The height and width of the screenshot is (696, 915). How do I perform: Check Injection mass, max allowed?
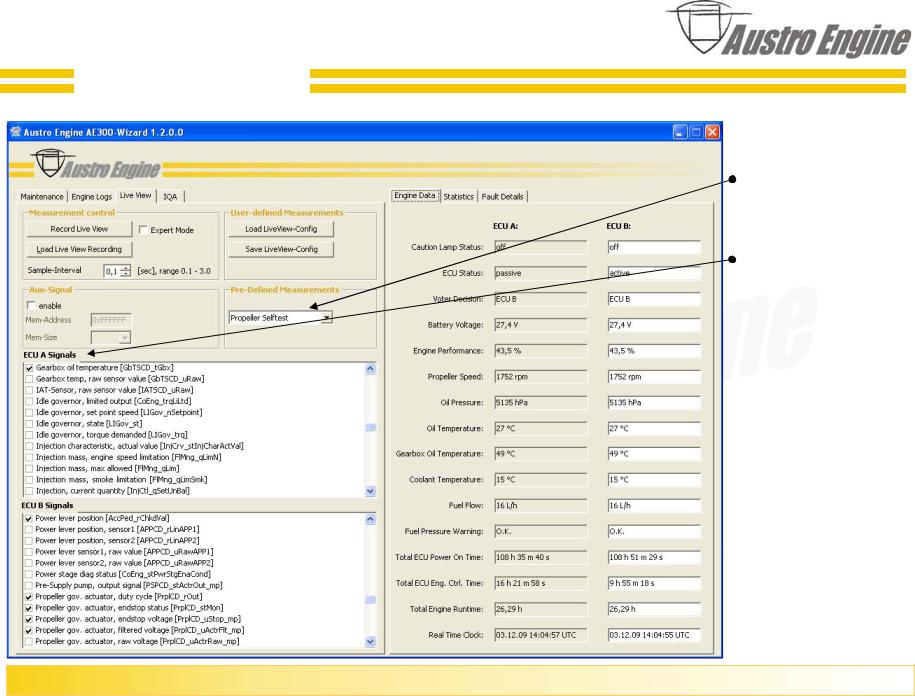click(x=29, y=468)
